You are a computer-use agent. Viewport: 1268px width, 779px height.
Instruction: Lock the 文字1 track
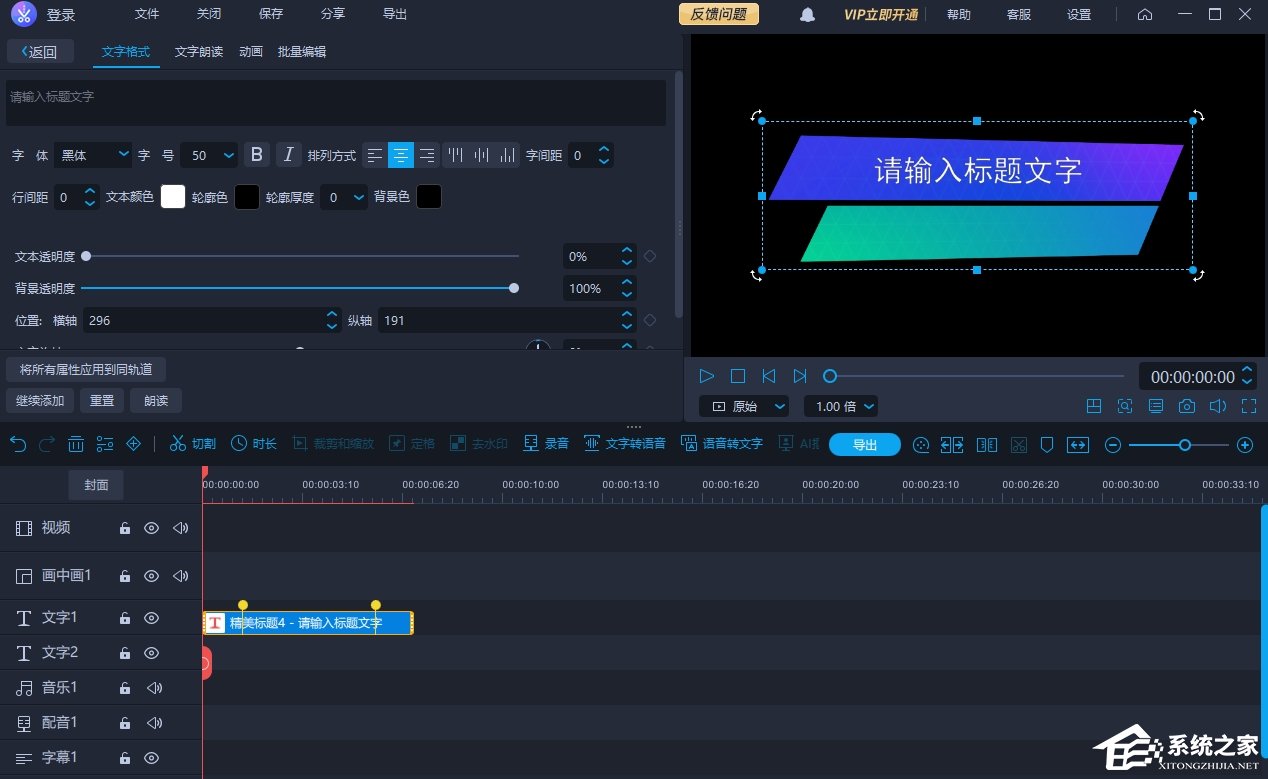(125, 619)
